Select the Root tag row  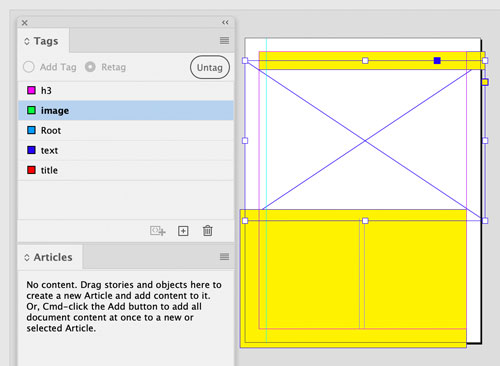(126, 130)
